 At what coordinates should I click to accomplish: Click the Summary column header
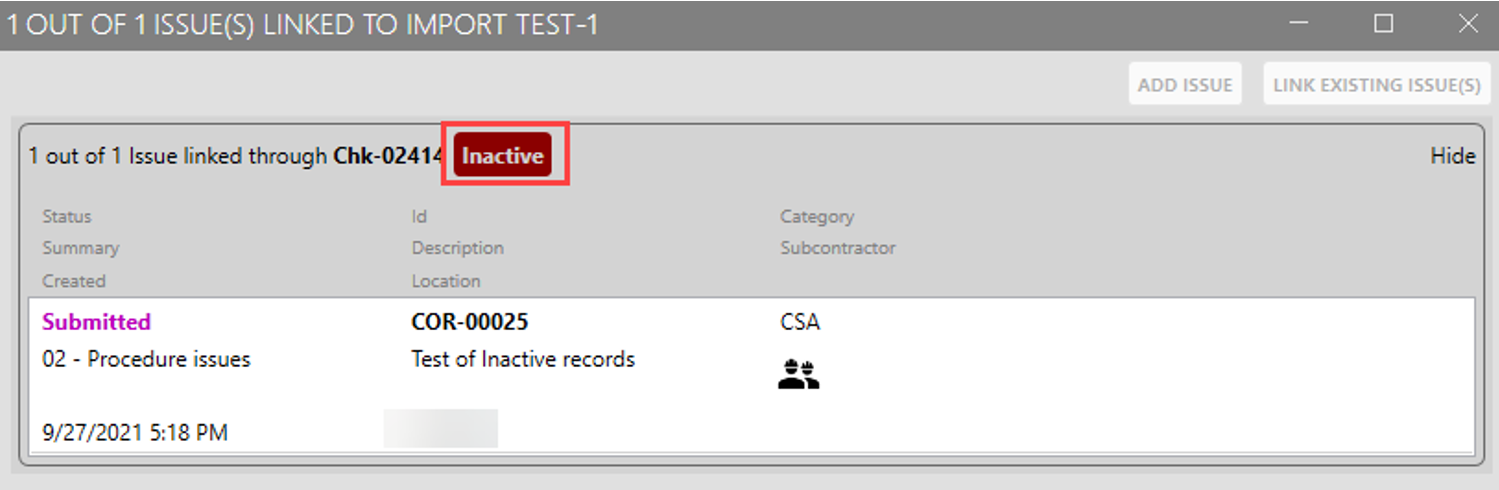coord(80,248)
